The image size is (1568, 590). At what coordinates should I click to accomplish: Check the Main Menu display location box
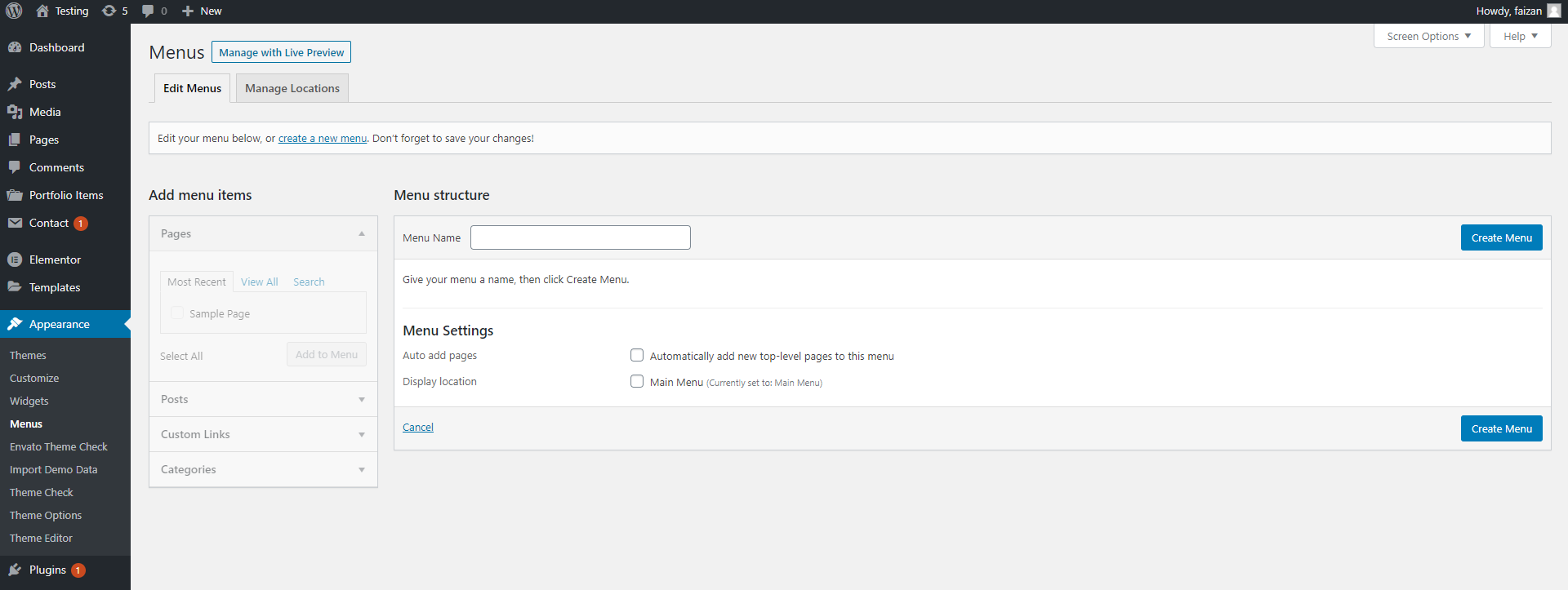point(637,381)
